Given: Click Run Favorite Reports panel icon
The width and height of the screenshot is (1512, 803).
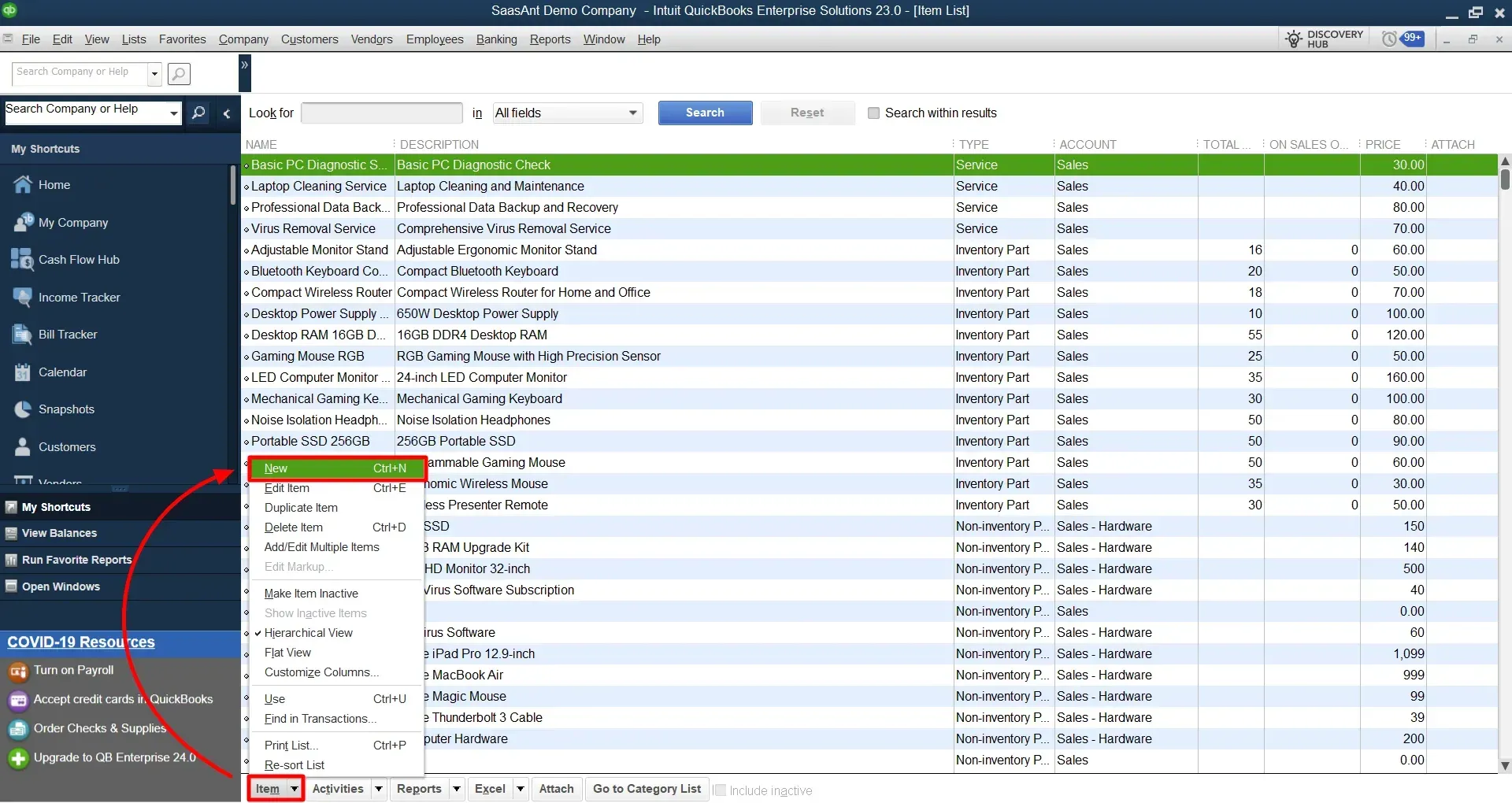Looking at the screenshot, I should pos(11,560).
